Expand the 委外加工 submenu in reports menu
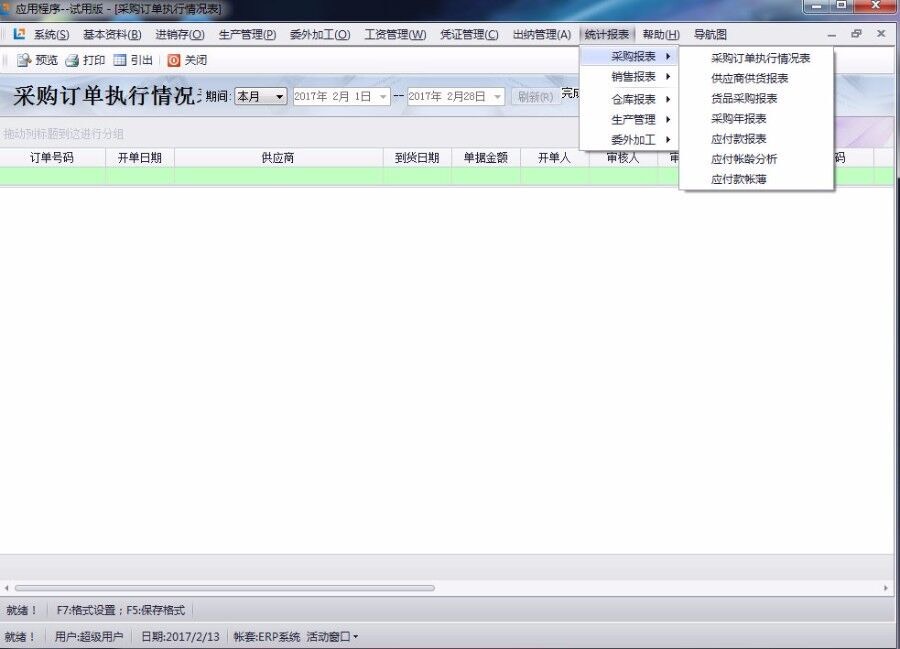The width and height of the screenshot is (900, 649). click(630, 139)
